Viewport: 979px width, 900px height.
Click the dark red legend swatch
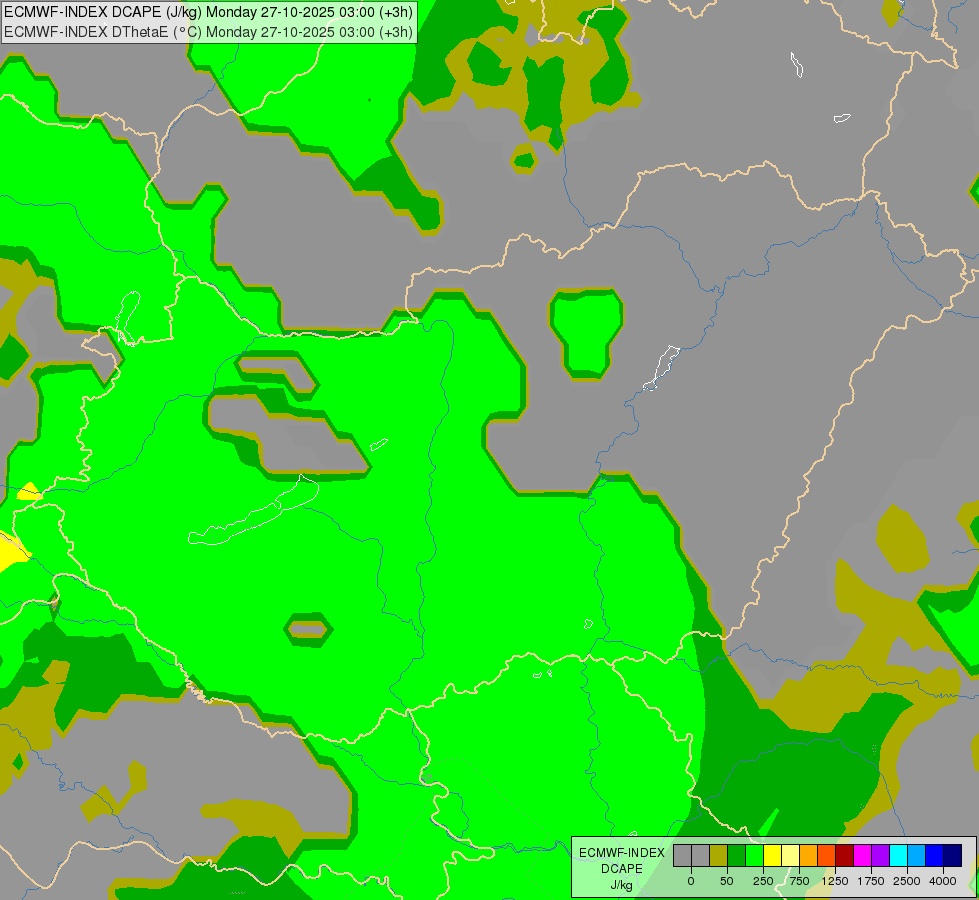[x=845, y=855]
